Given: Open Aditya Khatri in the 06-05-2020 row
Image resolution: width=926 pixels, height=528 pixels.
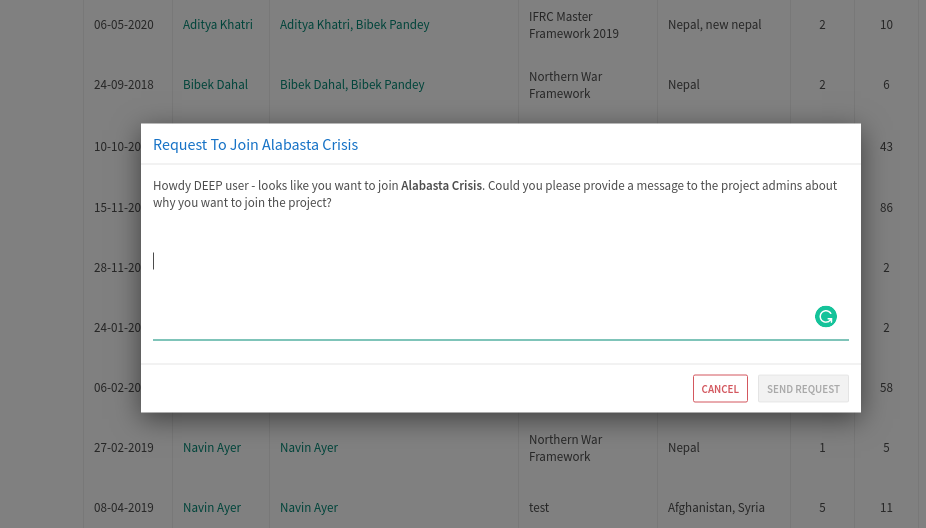Looking at the screenshot, I should 217,24.
